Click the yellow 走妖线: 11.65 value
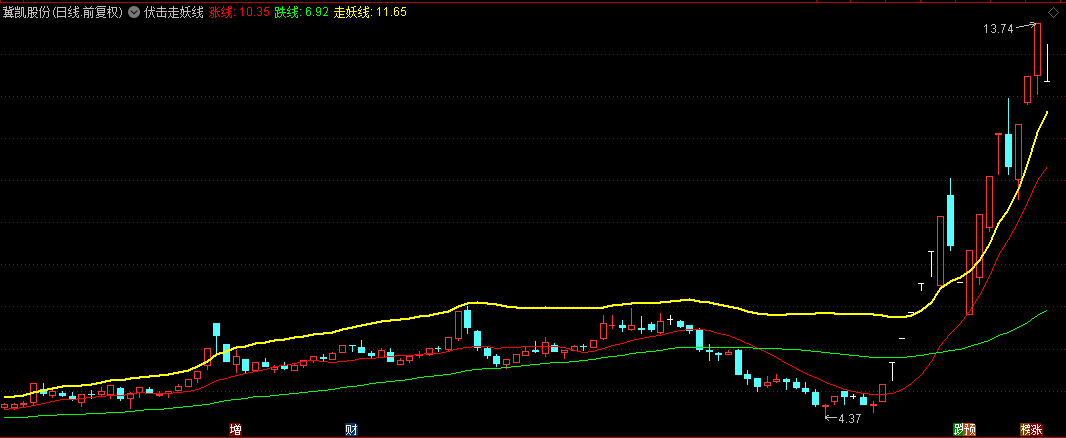 370,12
